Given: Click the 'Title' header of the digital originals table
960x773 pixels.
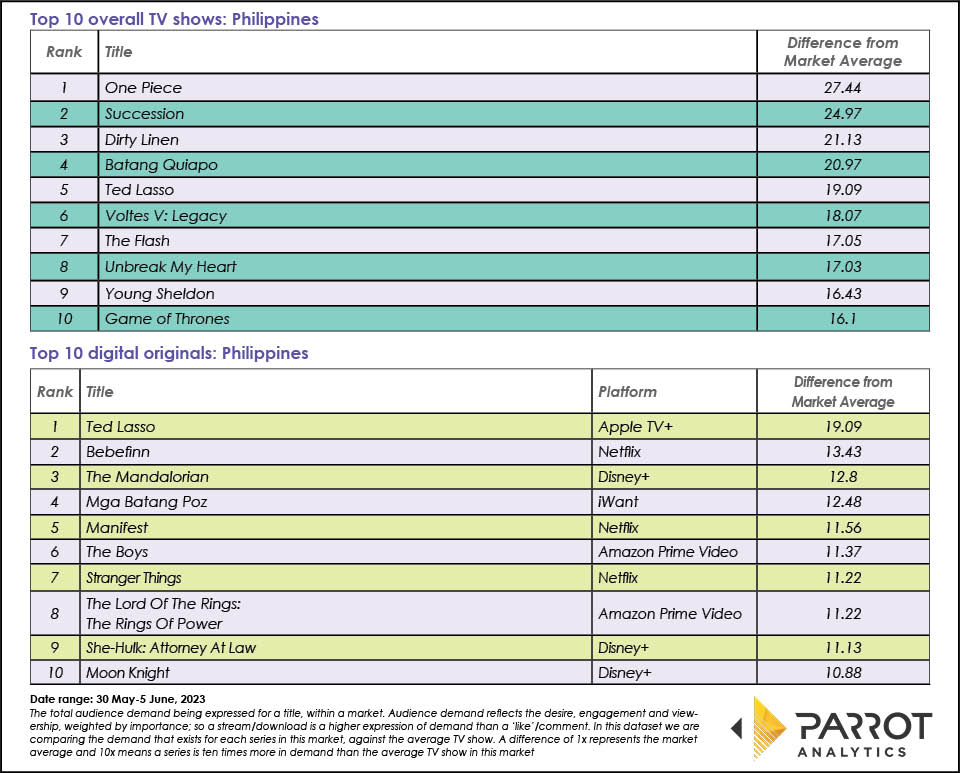Looking at the screenshot, I should (x=99, y=392).
